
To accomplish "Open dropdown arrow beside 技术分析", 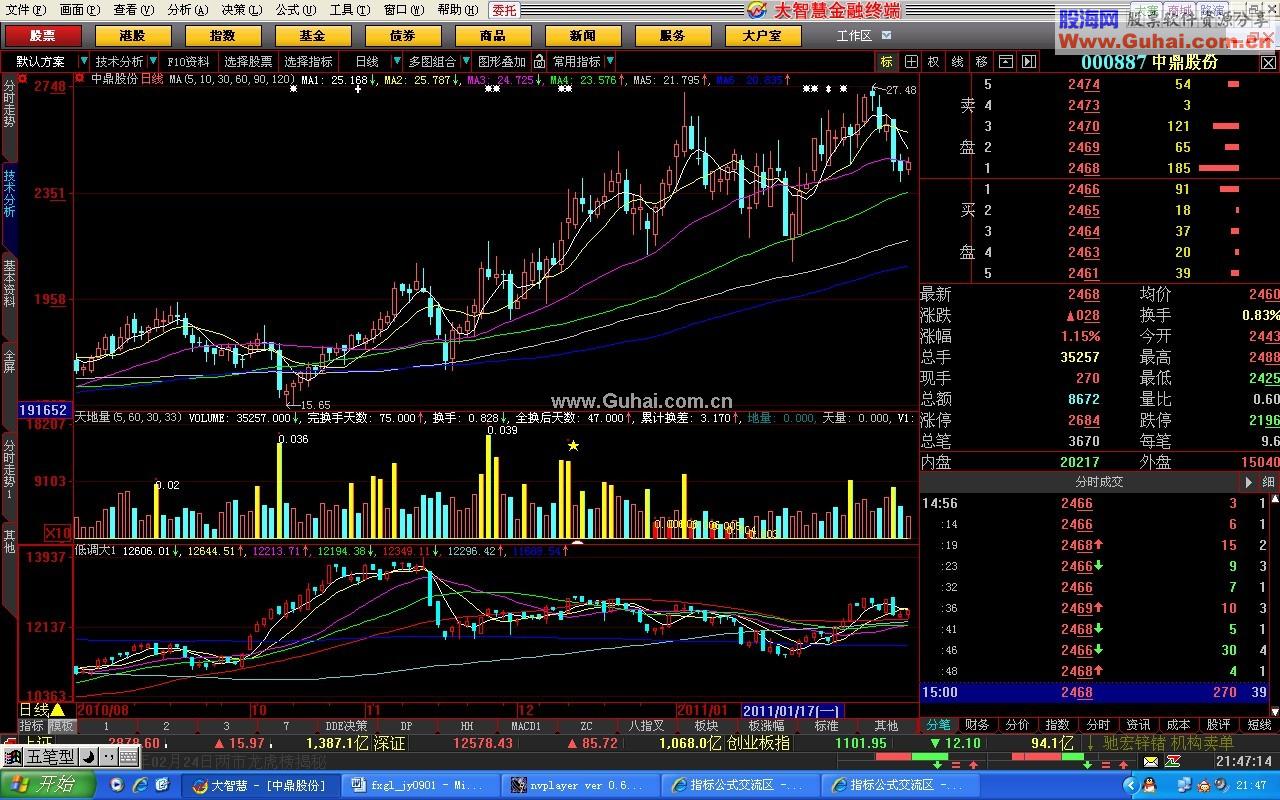I will pyautogui.click(x=153, y=61).
